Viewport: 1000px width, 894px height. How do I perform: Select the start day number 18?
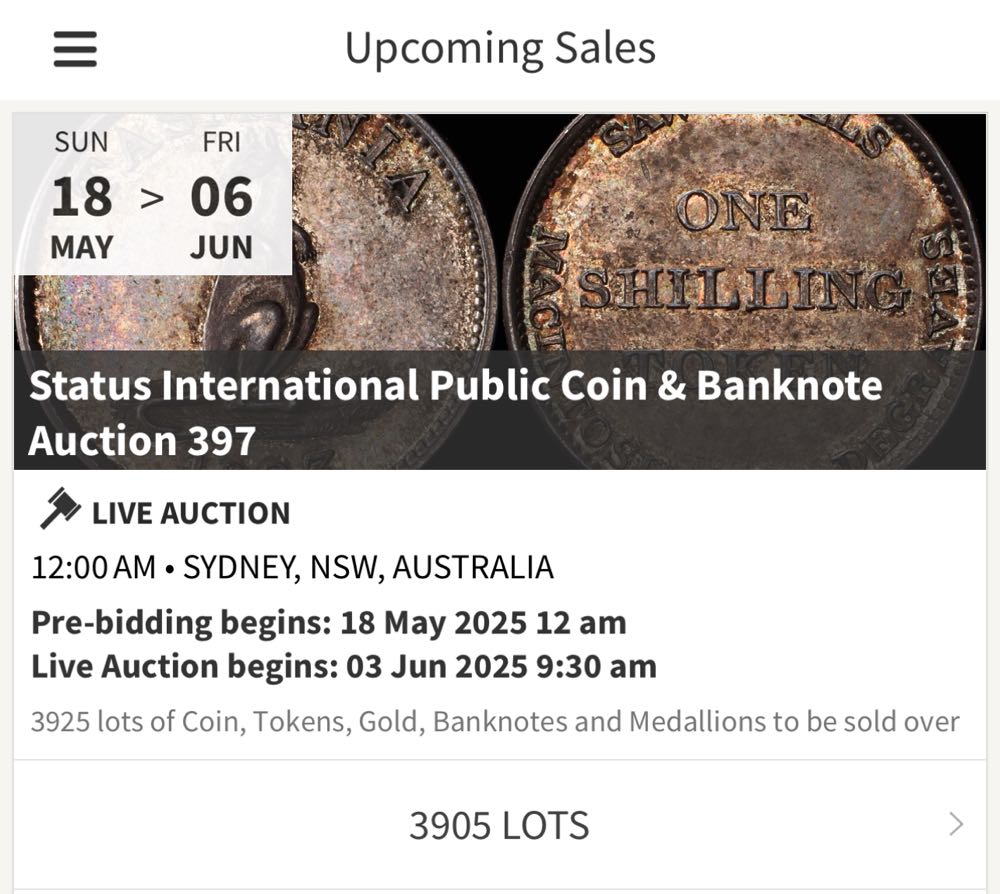click(x=82, y=197)
